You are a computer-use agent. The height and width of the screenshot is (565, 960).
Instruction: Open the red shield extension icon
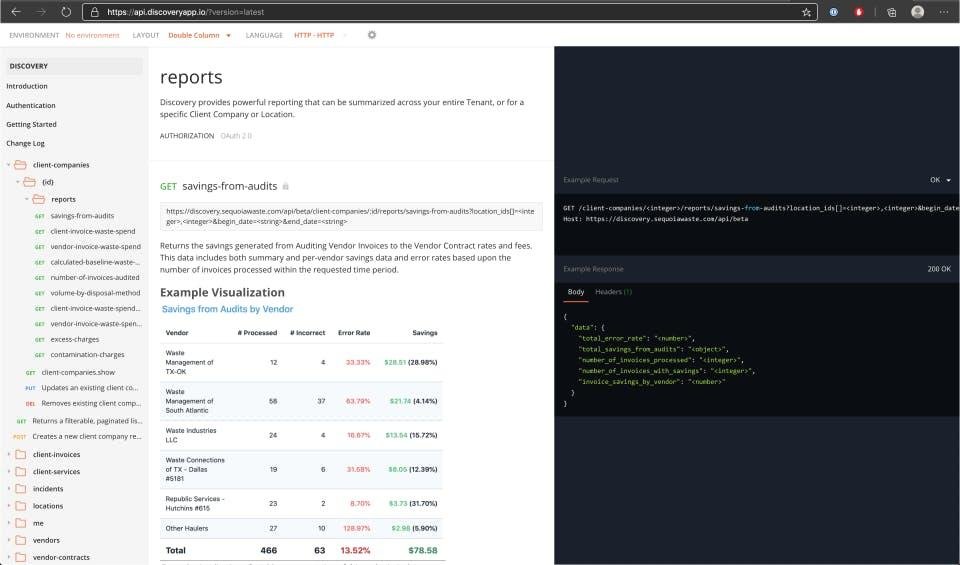pos(859,12)
